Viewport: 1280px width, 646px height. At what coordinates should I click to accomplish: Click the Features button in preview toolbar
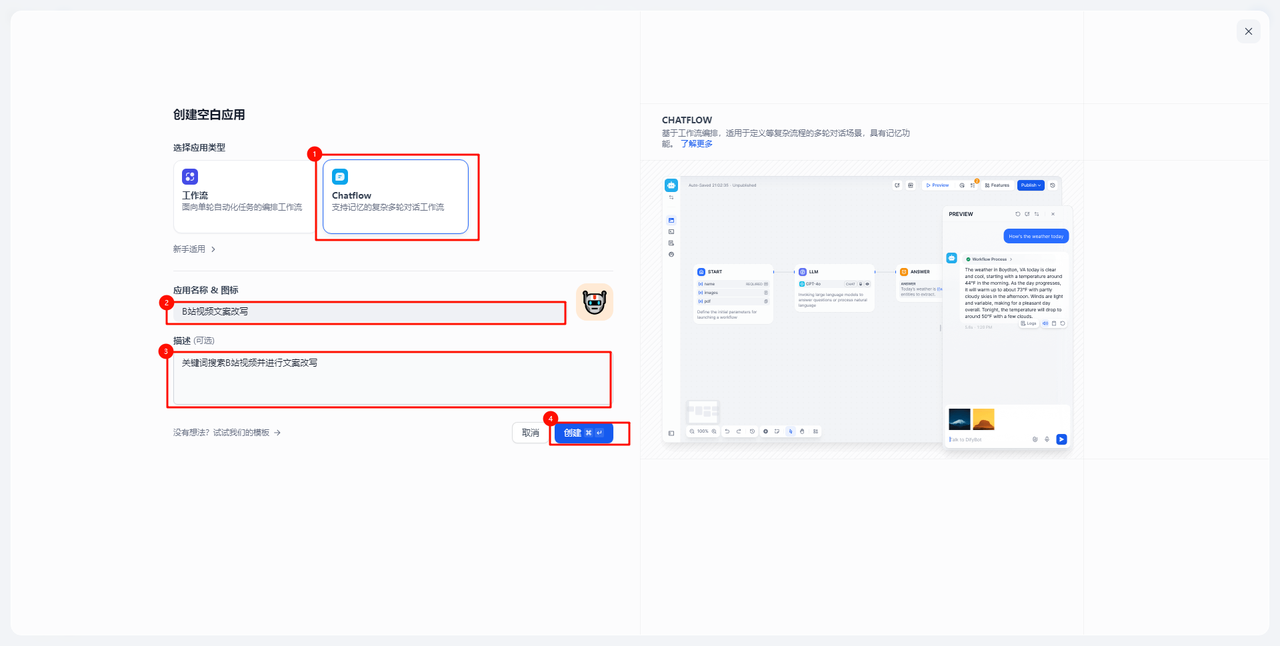tap(997, 185)
